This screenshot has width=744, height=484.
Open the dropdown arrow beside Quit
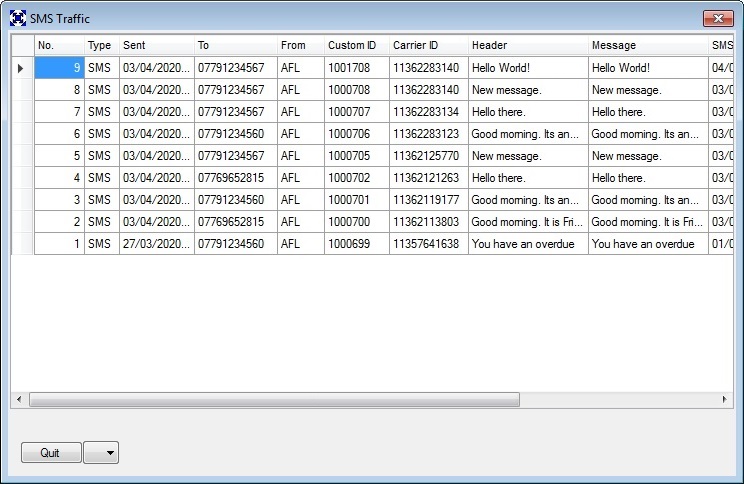pyautogui.click(x=101, y=453)
